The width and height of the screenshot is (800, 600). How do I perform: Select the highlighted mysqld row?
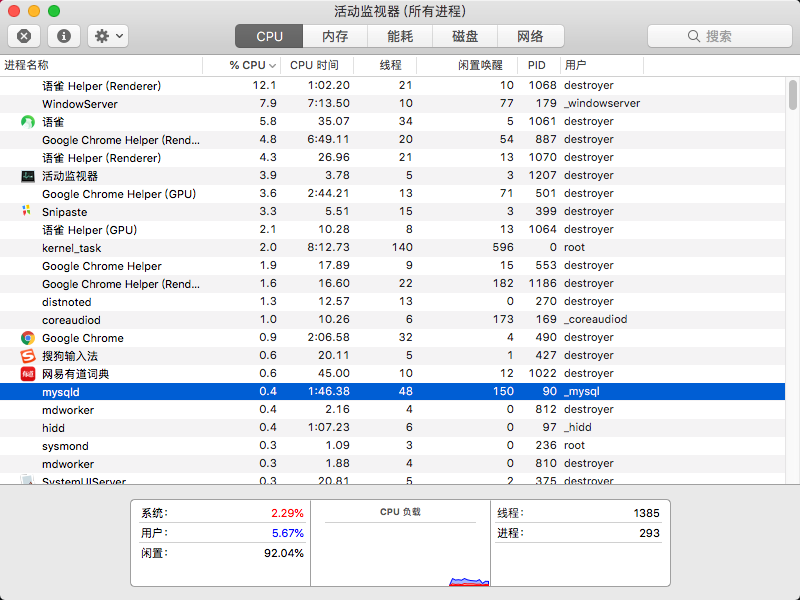[392, 392]
